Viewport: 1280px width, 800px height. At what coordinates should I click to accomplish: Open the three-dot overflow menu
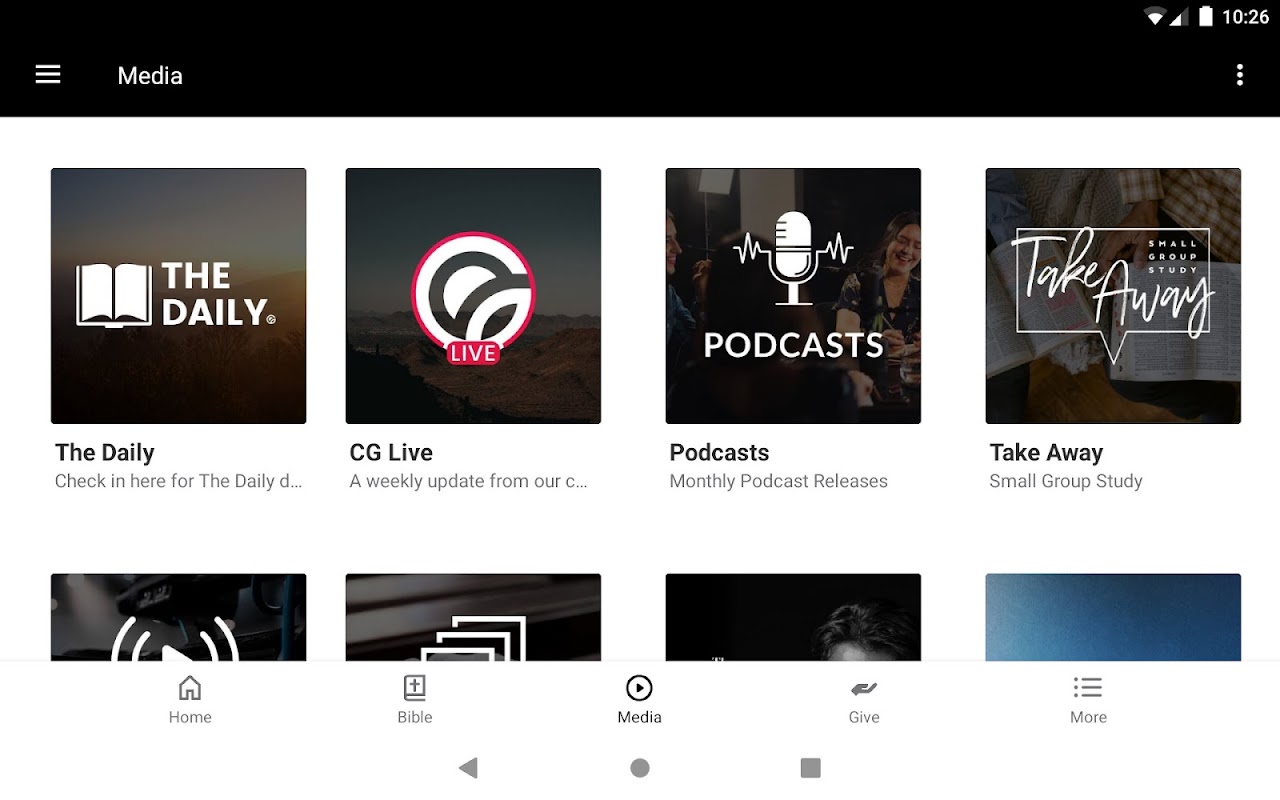tap(1240, 75)
